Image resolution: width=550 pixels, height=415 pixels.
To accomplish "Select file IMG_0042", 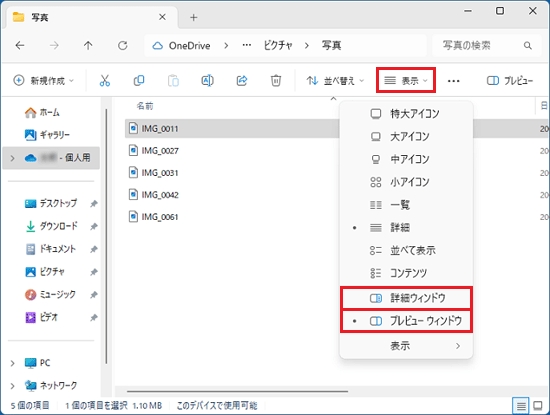I will [x=160, y=195].
